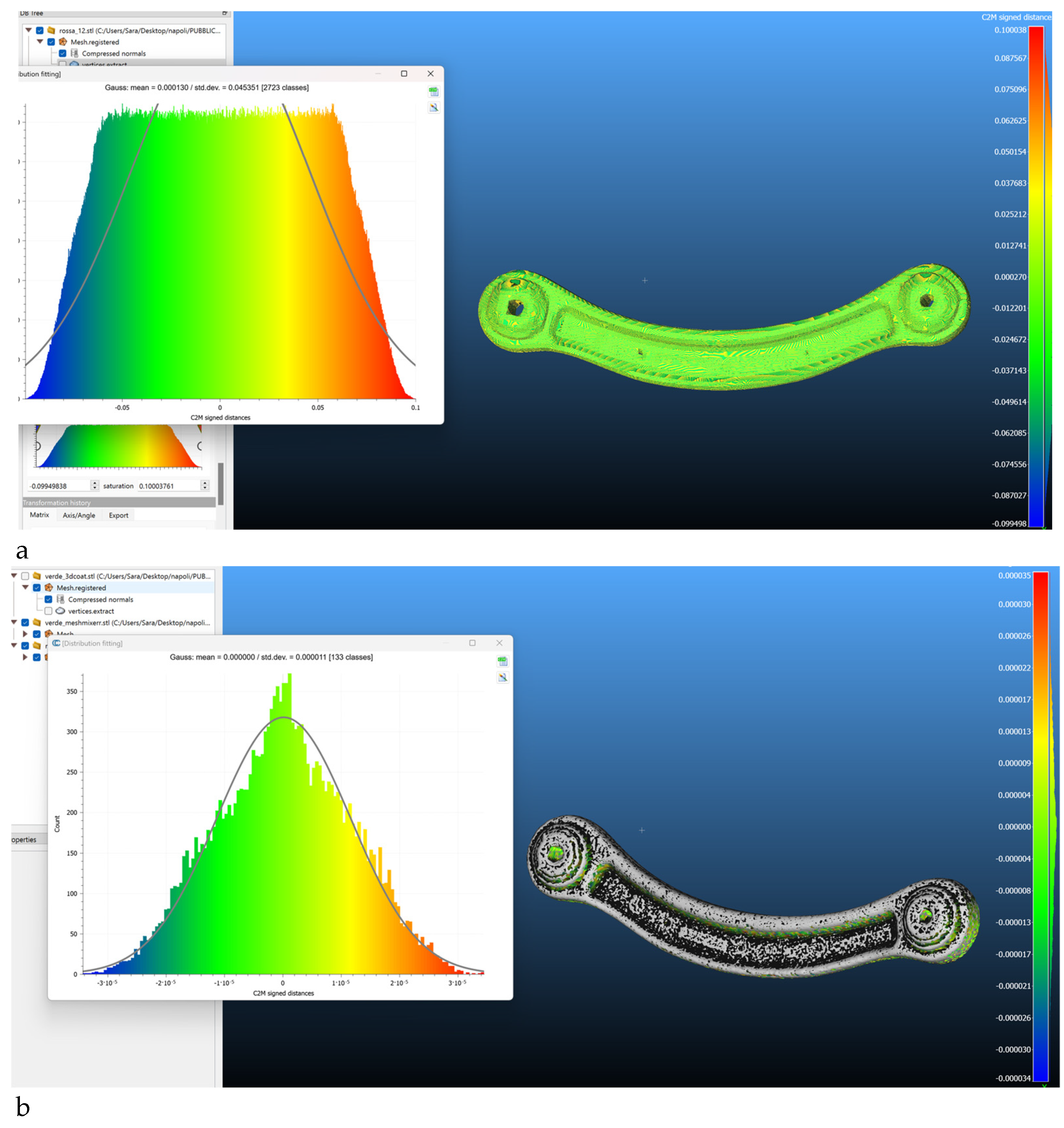Click cloud icon beside bottom vertices.extract
This screenshot has width=1064, height=1128.
tap(60, 611)
